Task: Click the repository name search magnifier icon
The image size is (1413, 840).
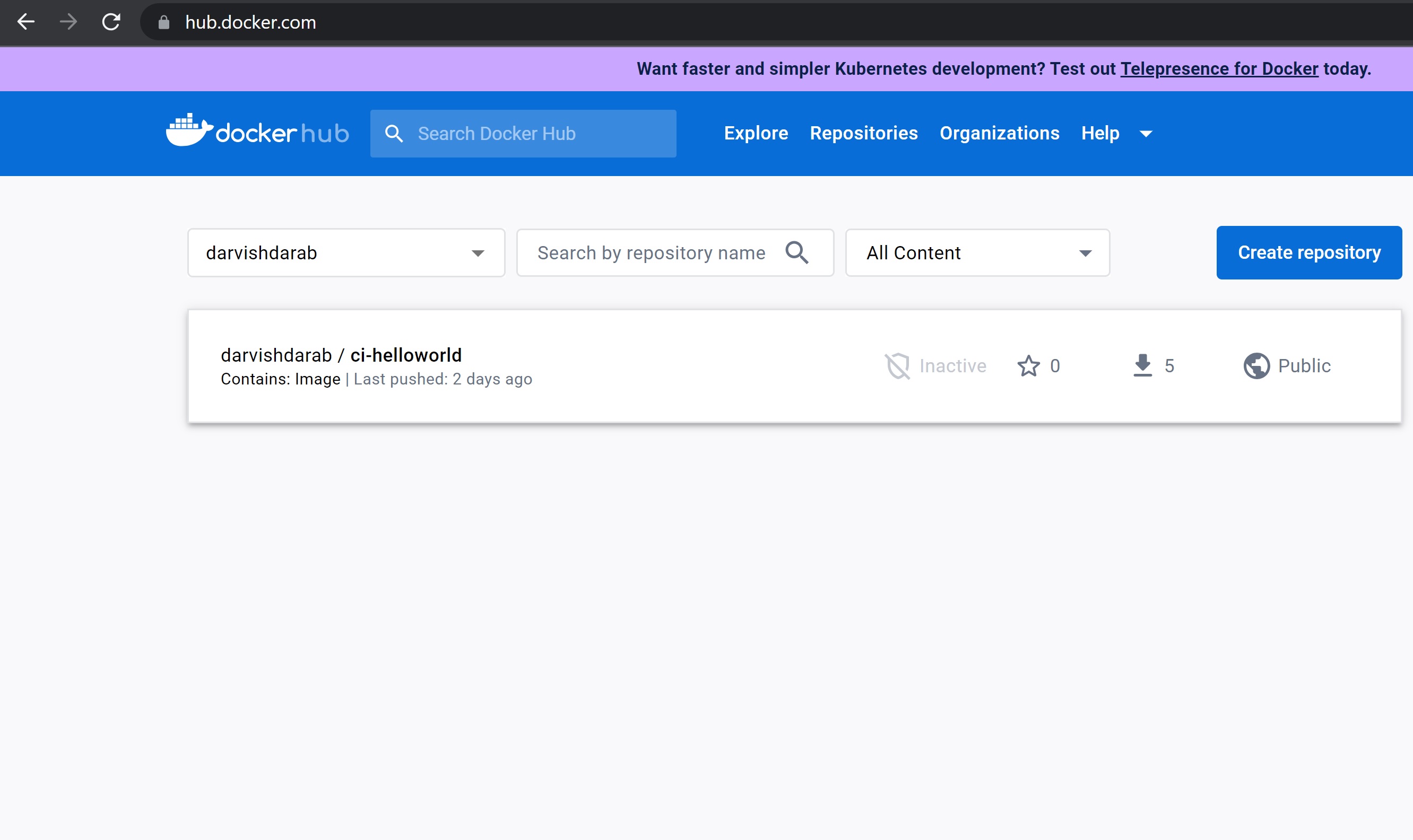Action: pyautogui.click(x=797, y=252)
